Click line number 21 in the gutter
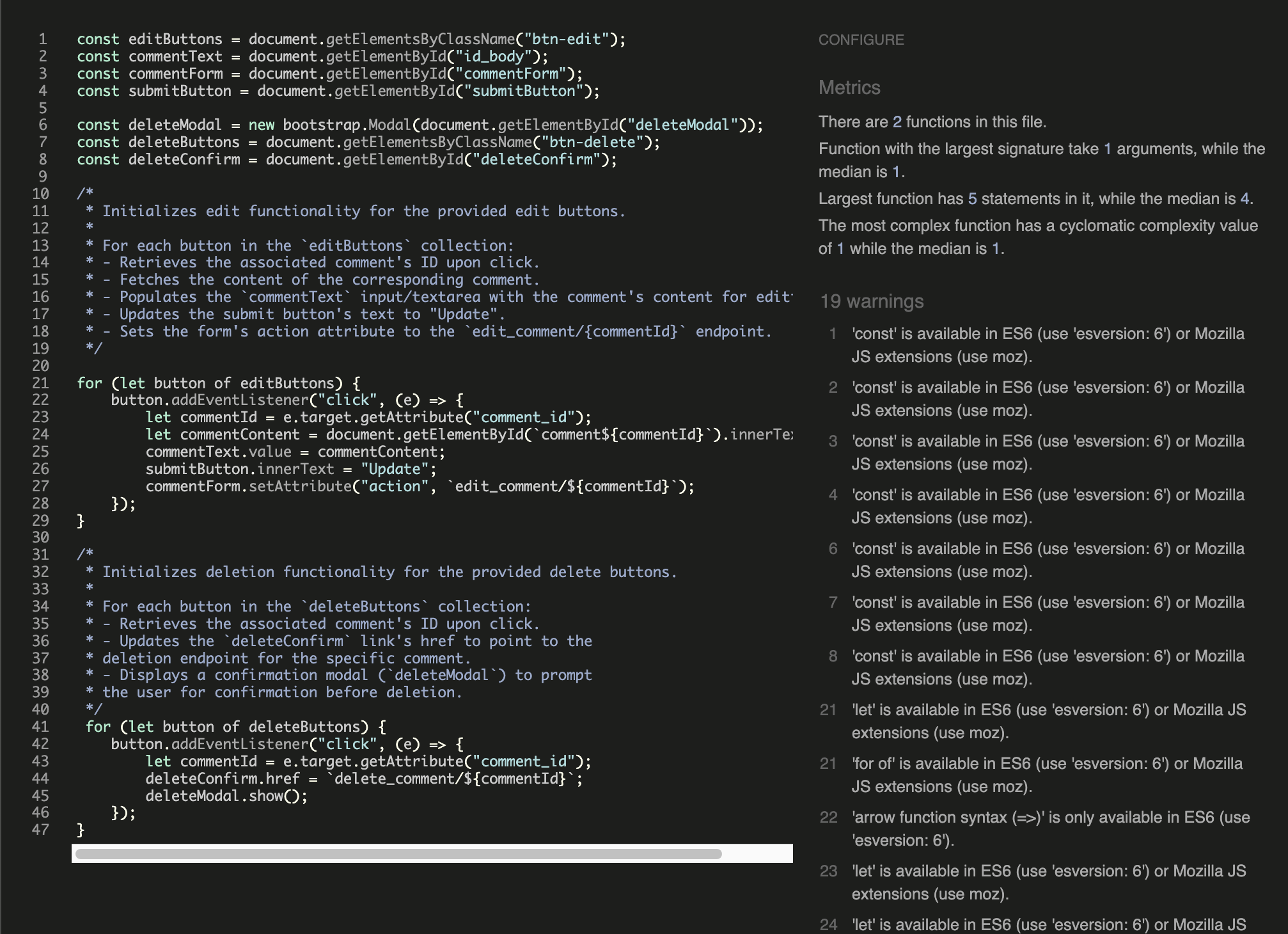The image size is (1288, 934). pos(40,383)
